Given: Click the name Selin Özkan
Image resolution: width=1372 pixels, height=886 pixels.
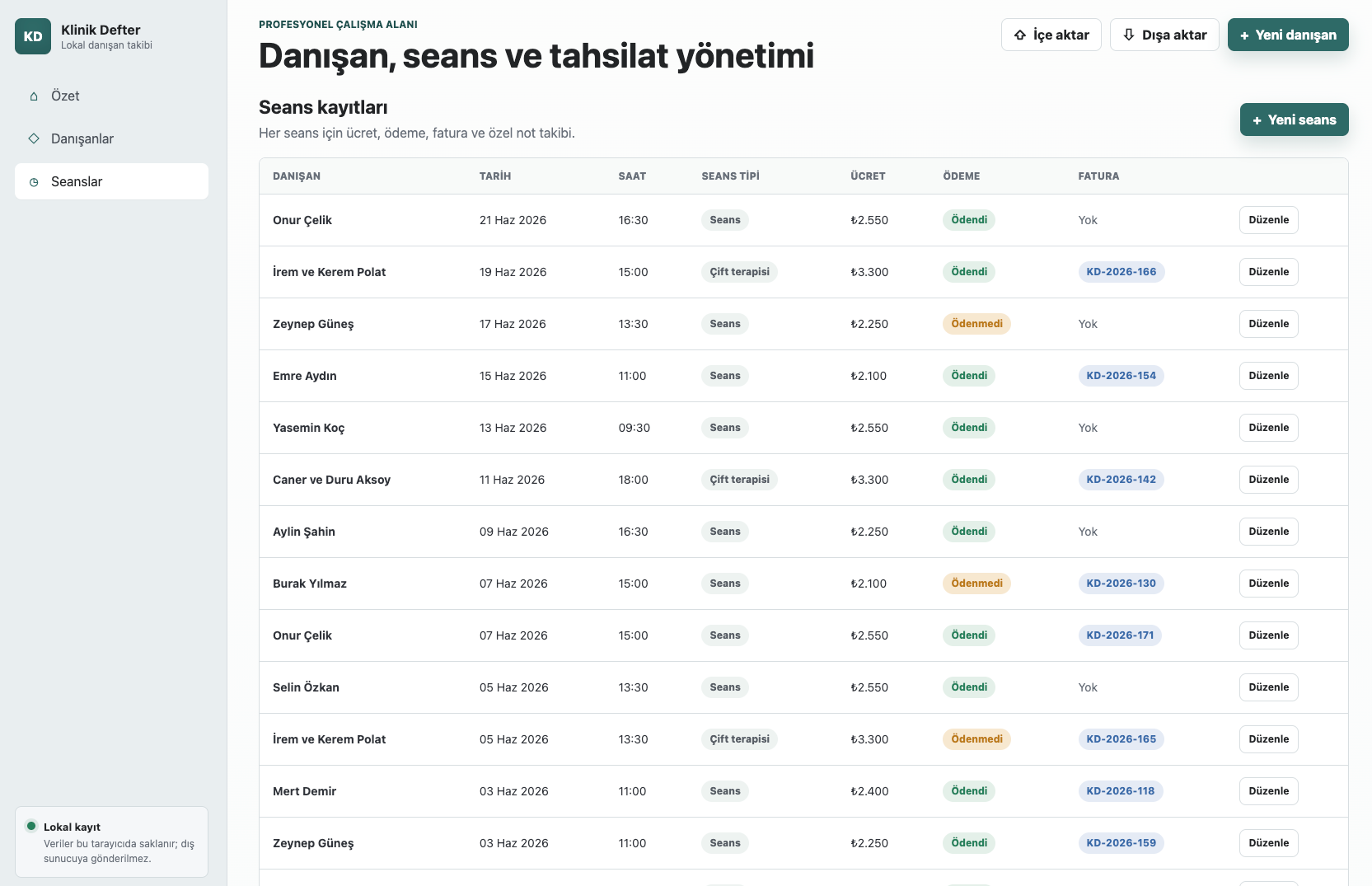Looking at the screenshot, I should [x=306, y=687].
